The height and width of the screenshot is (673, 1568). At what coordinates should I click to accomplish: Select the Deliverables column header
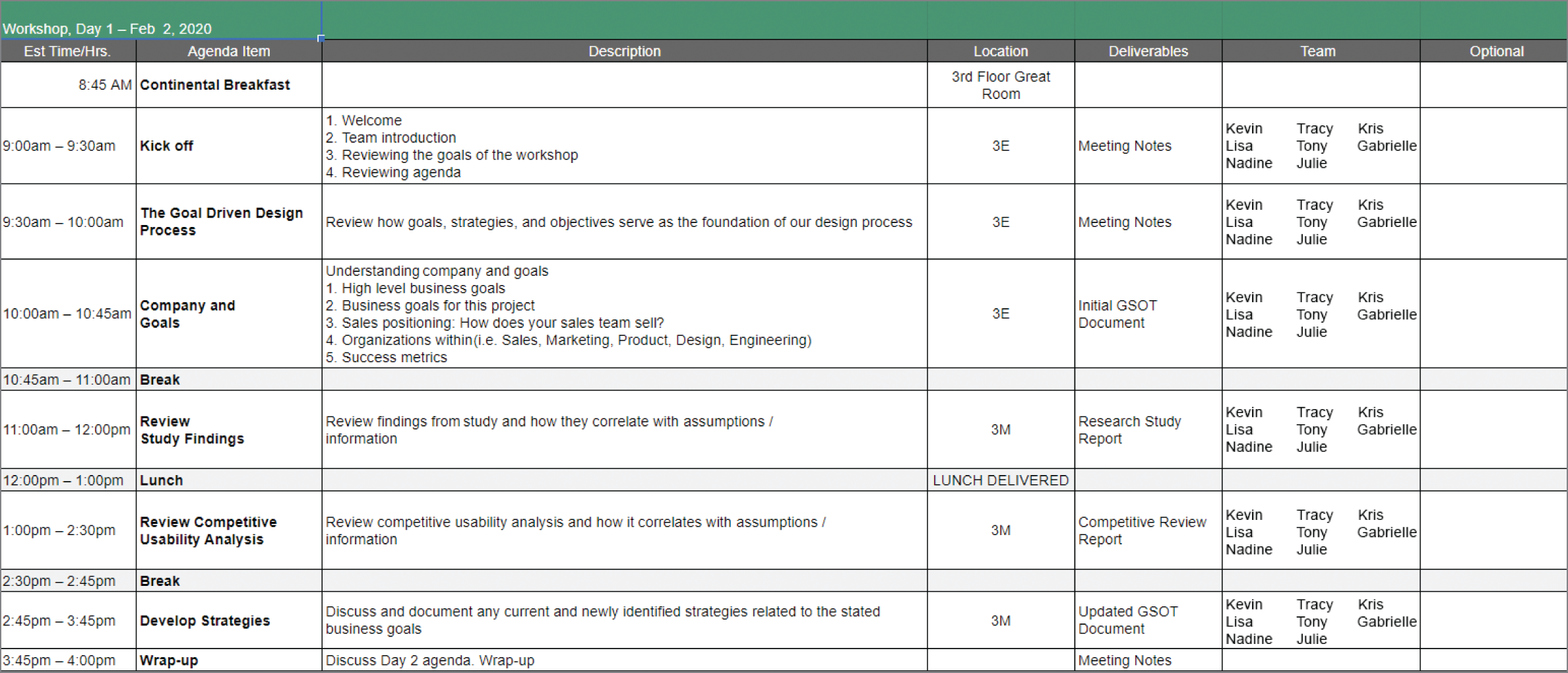tap(1148, 51)
